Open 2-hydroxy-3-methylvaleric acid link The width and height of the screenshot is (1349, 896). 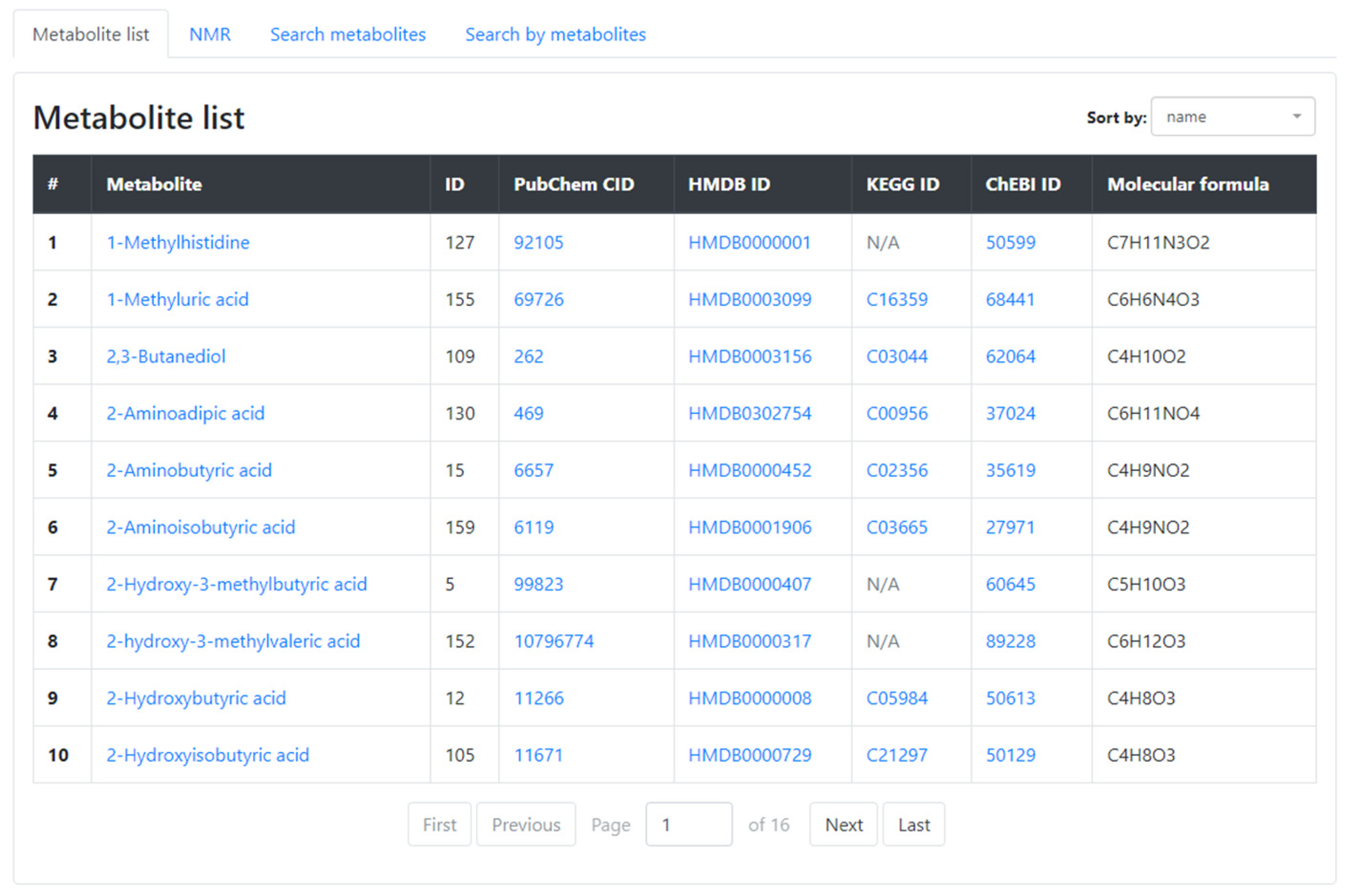234,641
